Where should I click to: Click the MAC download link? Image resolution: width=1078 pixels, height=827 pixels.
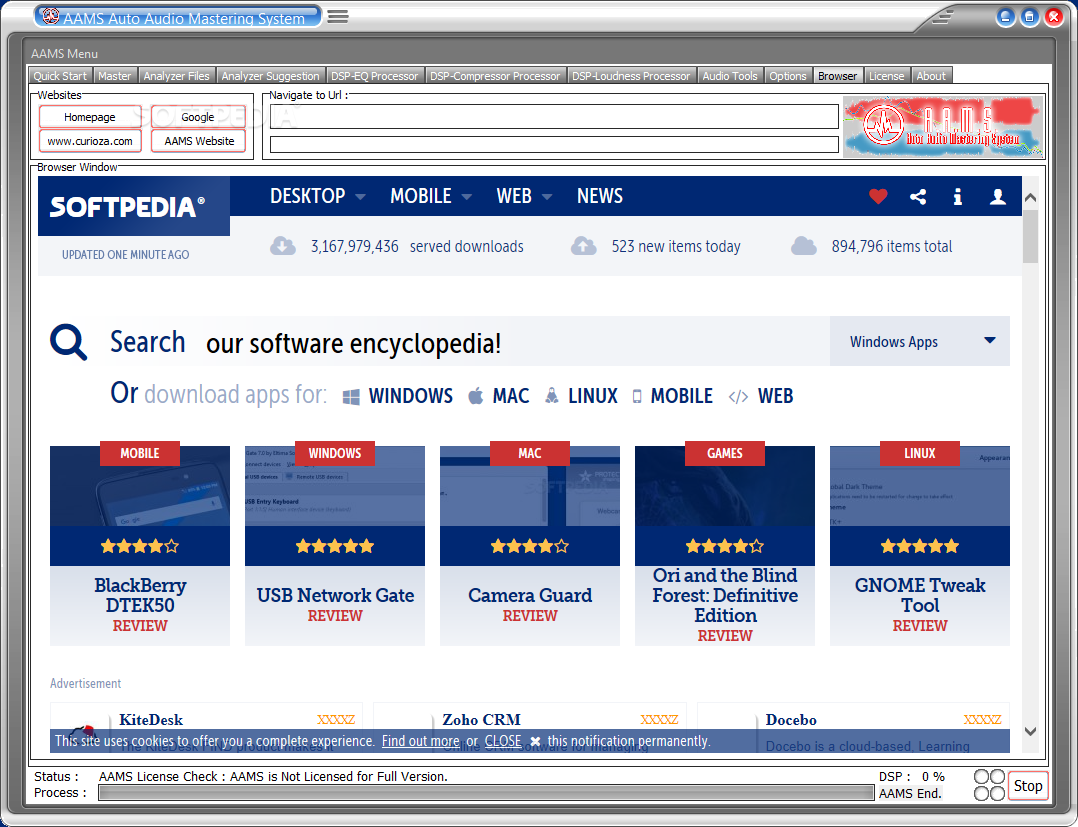511,396
